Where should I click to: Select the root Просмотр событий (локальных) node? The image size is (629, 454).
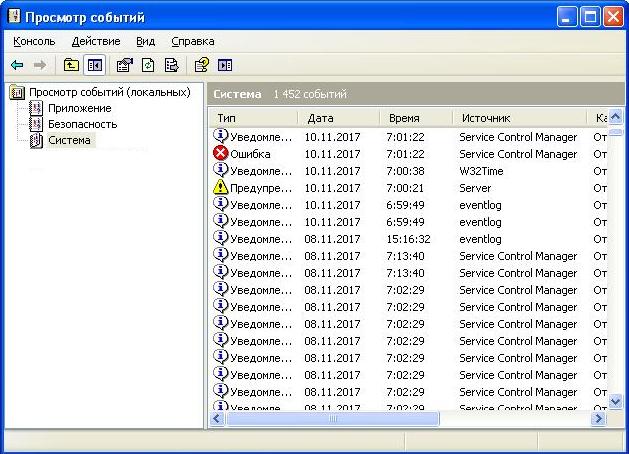[108, 92]
